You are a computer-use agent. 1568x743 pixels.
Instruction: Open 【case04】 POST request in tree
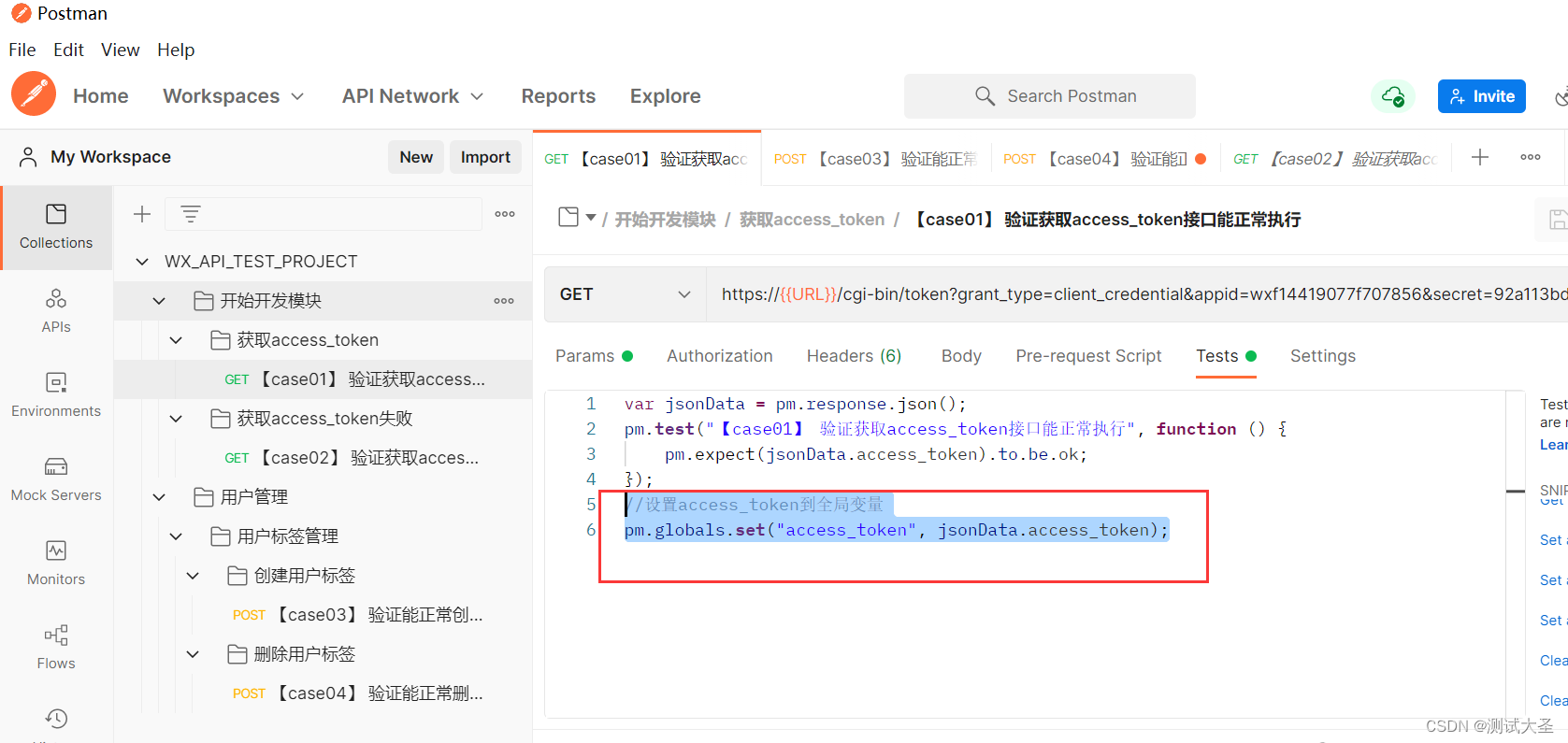[324, 693]
